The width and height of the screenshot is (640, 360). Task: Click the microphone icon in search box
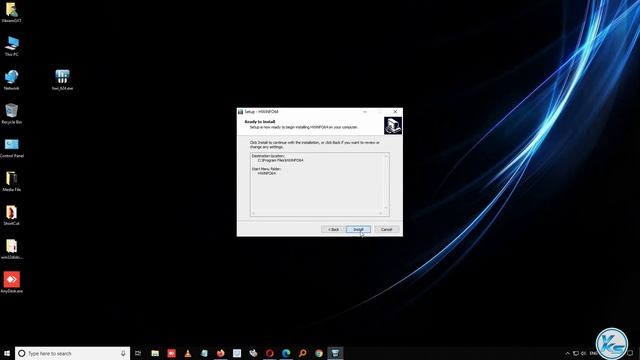(123, 353)
